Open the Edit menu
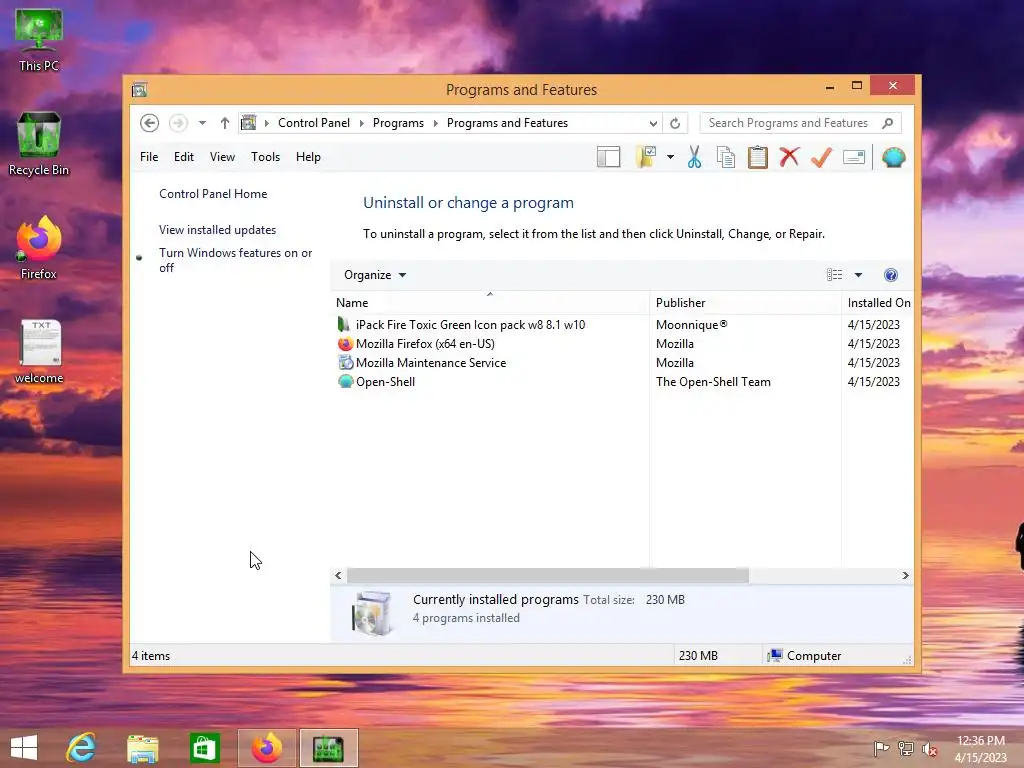 pos(184,157)
